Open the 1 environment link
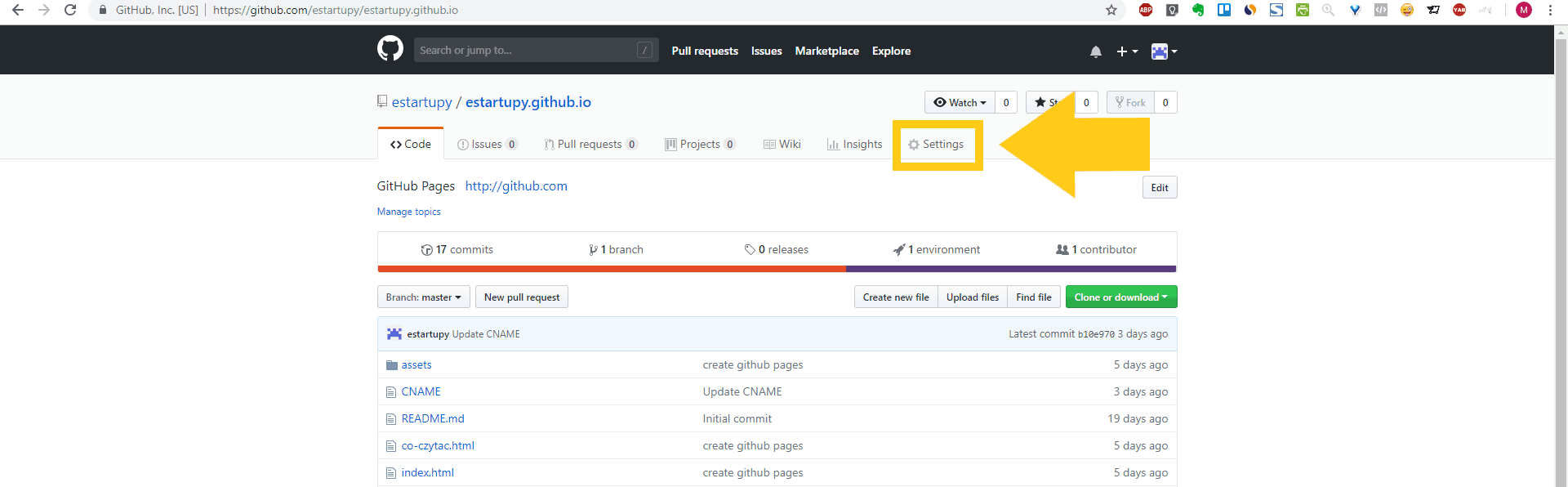This screenshot has height=487, width=1568. click(937, 249)
